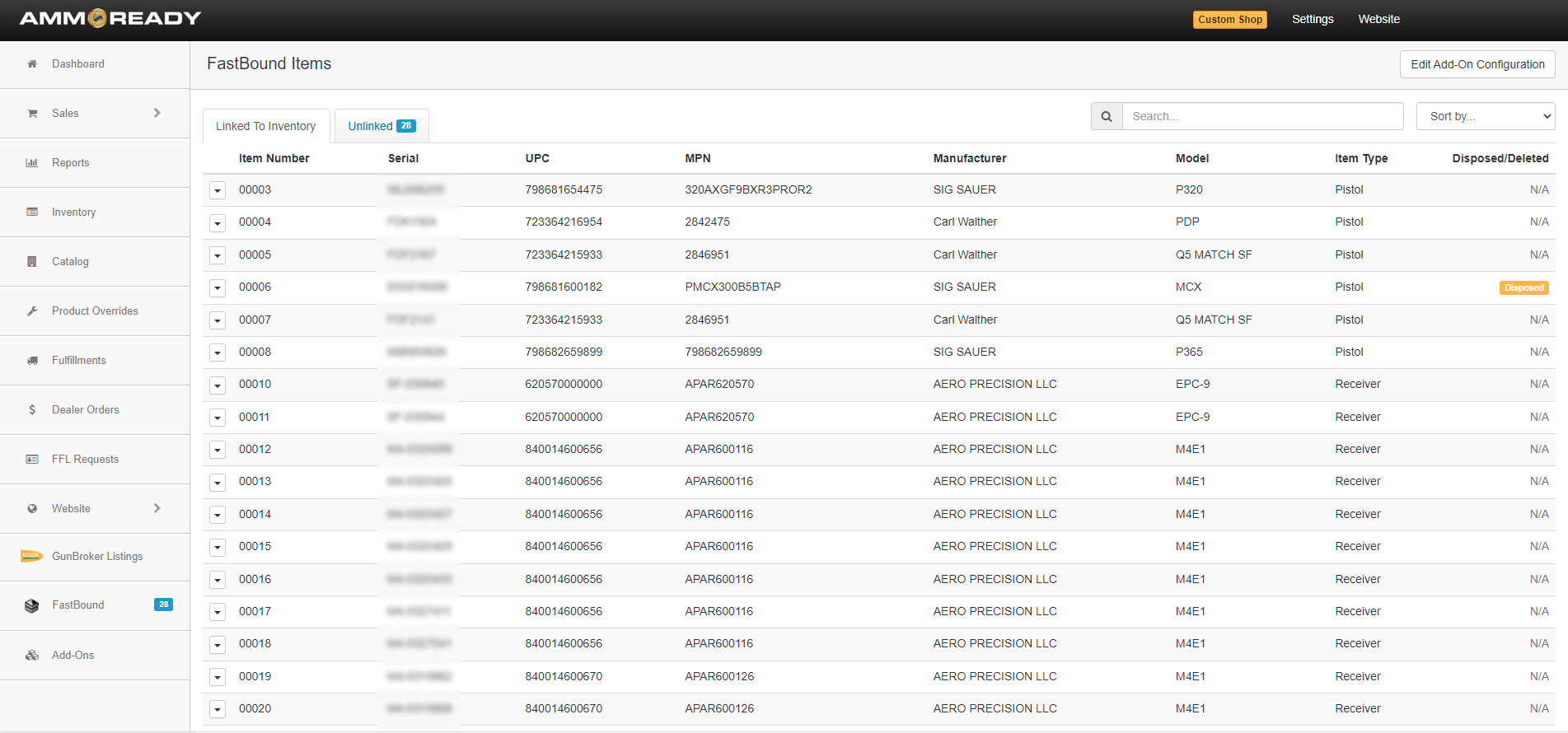Image resolution: width=1568 pixels, height=733 pixels.
Task: Open row dropdown for item 00004
Action: click(218, 223)
